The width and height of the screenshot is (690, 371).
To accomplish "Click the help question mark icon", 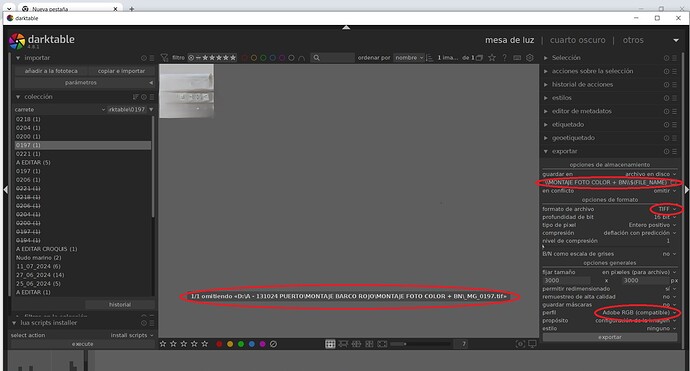I will coord(504,58).
